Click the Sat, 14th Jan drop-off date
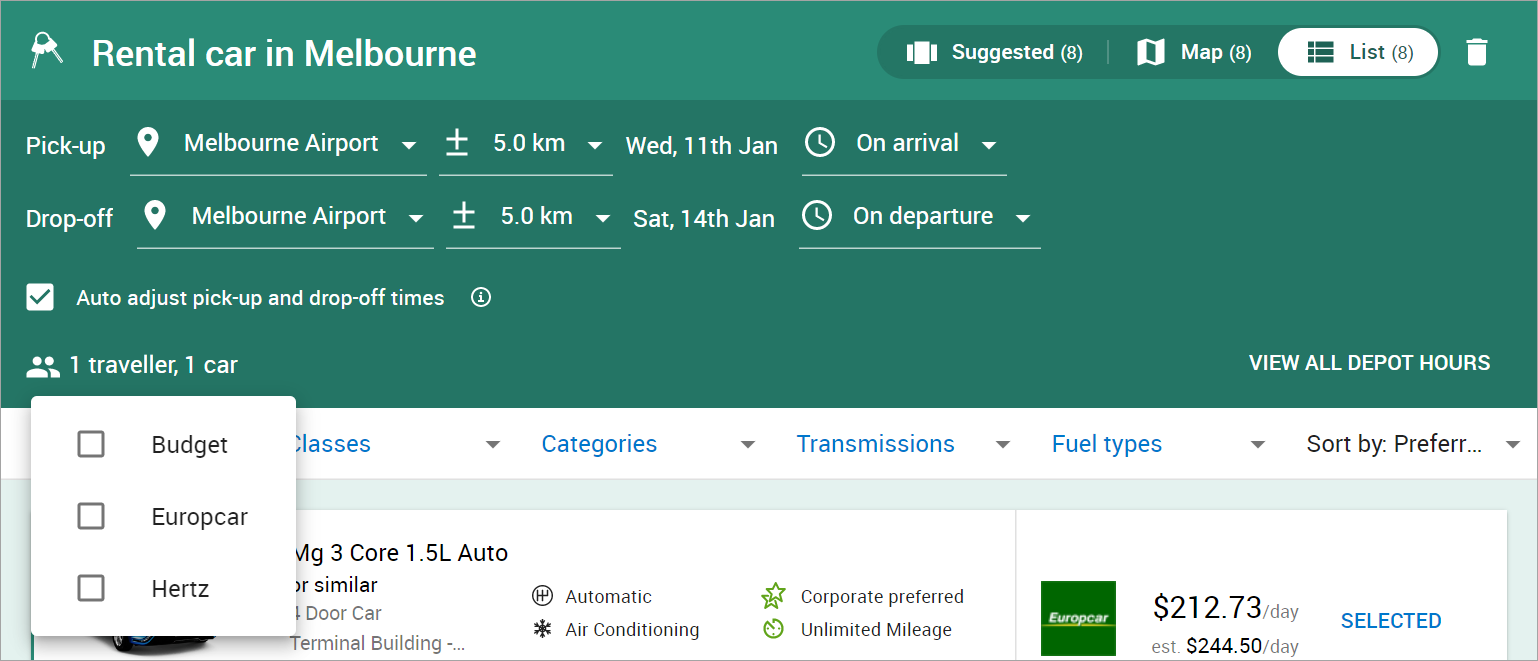 click(704, 219)
